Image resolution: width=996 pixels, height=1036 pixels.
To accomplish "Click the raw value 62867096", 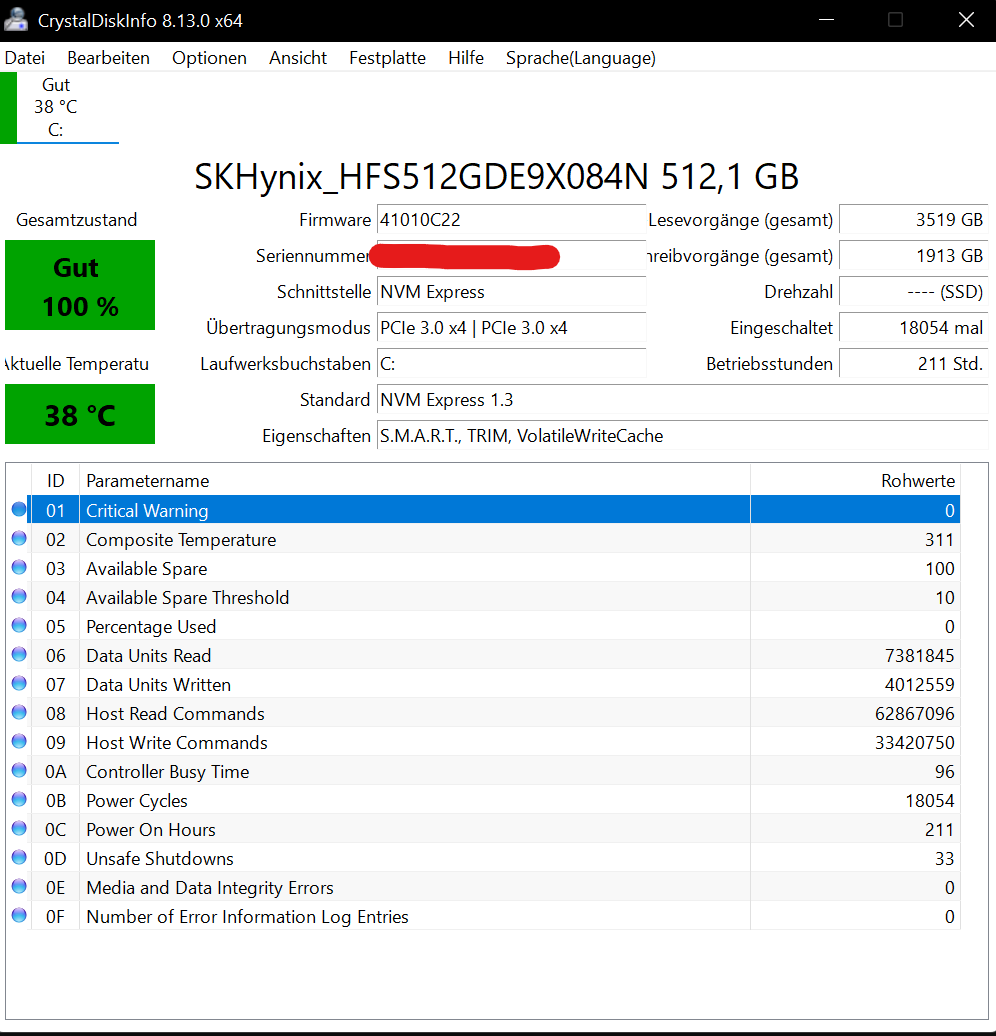I will [x=915, y=714].
